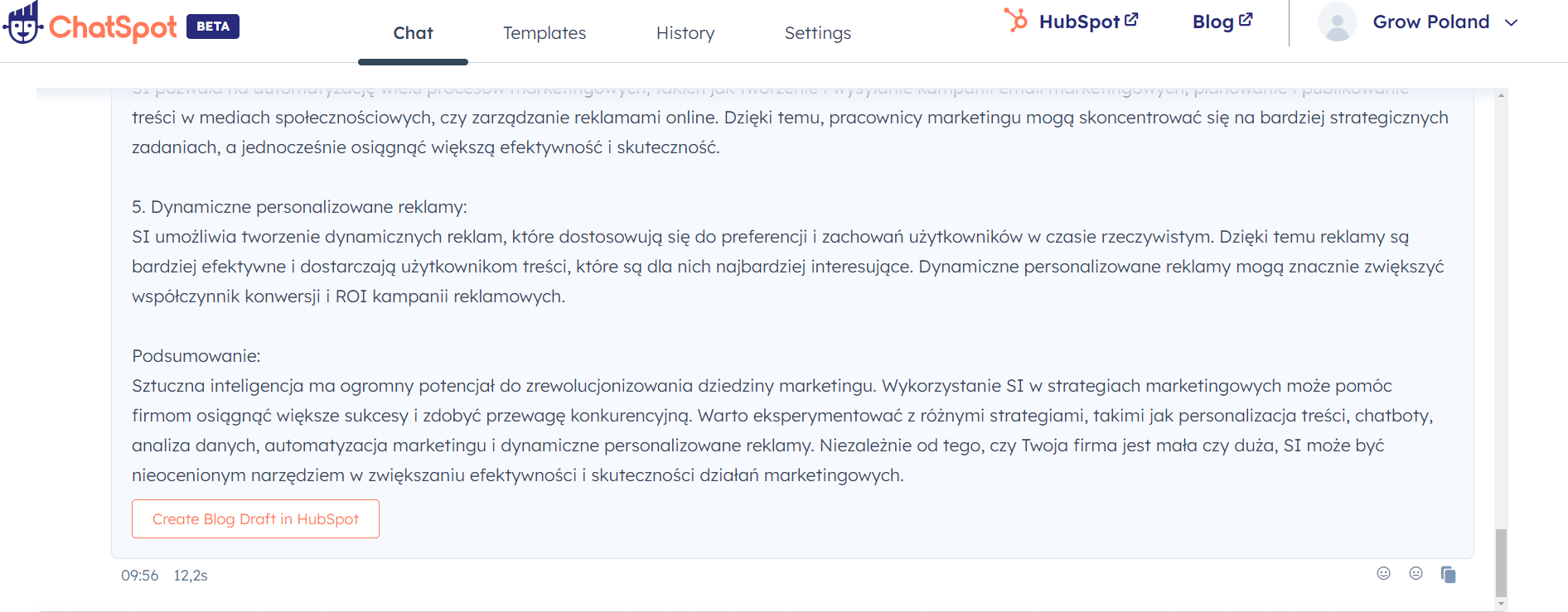Click the 09:56 message timestamp
1568x612 pixels.
click(x=139, y=576)
